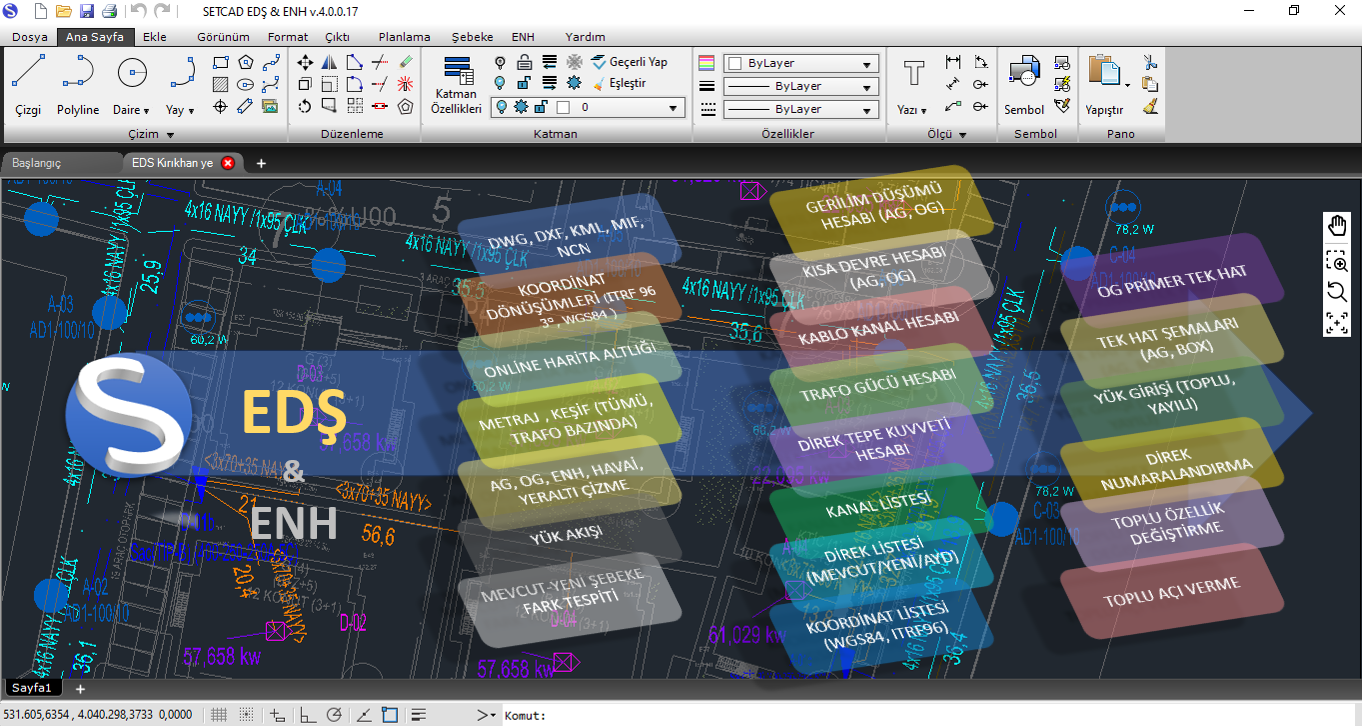Activate the pan hand tool on canvas

coord(1337,226)
